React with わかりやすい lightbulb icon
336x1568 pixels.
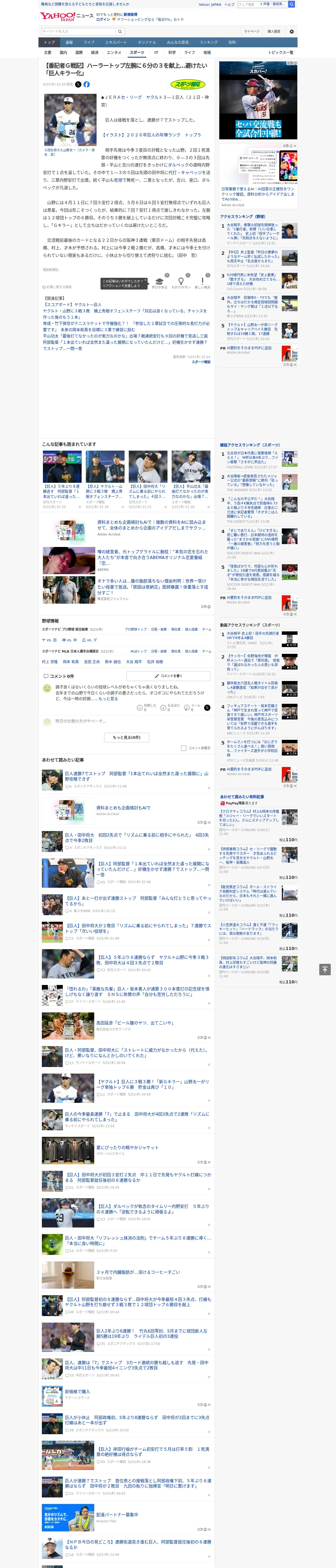pyautogui.click(x=181, y=281)
